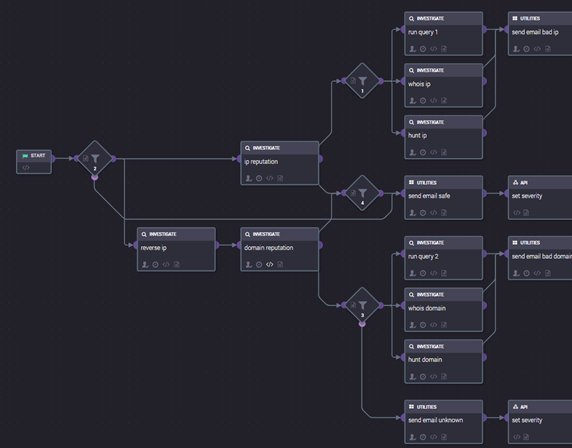
Task: Select the "send email safe" action name
Action: tap(429, 196)
